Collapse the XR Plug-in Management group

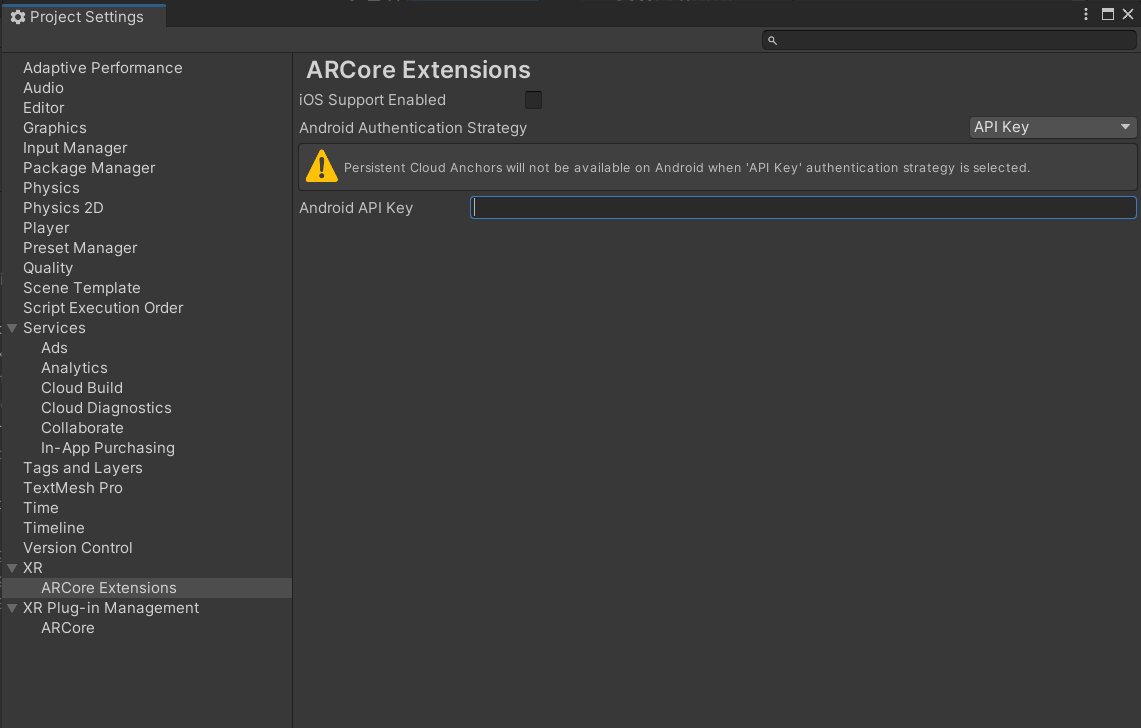pyautogui.click(x=12, y=608)
